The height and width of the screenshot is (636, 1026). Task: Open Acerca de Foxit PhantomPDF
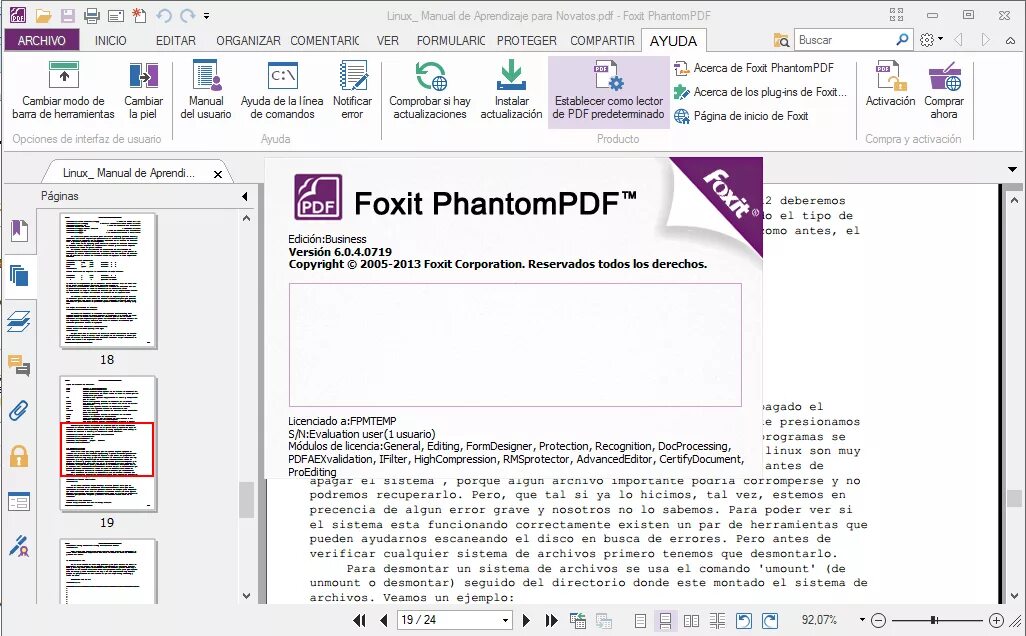tap(754, 68)
